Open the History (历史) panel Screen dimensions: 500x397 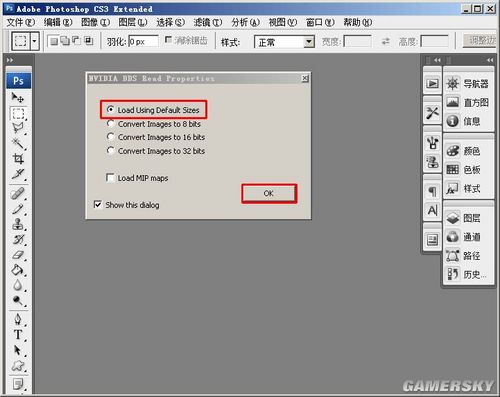(x=466, y=274)
